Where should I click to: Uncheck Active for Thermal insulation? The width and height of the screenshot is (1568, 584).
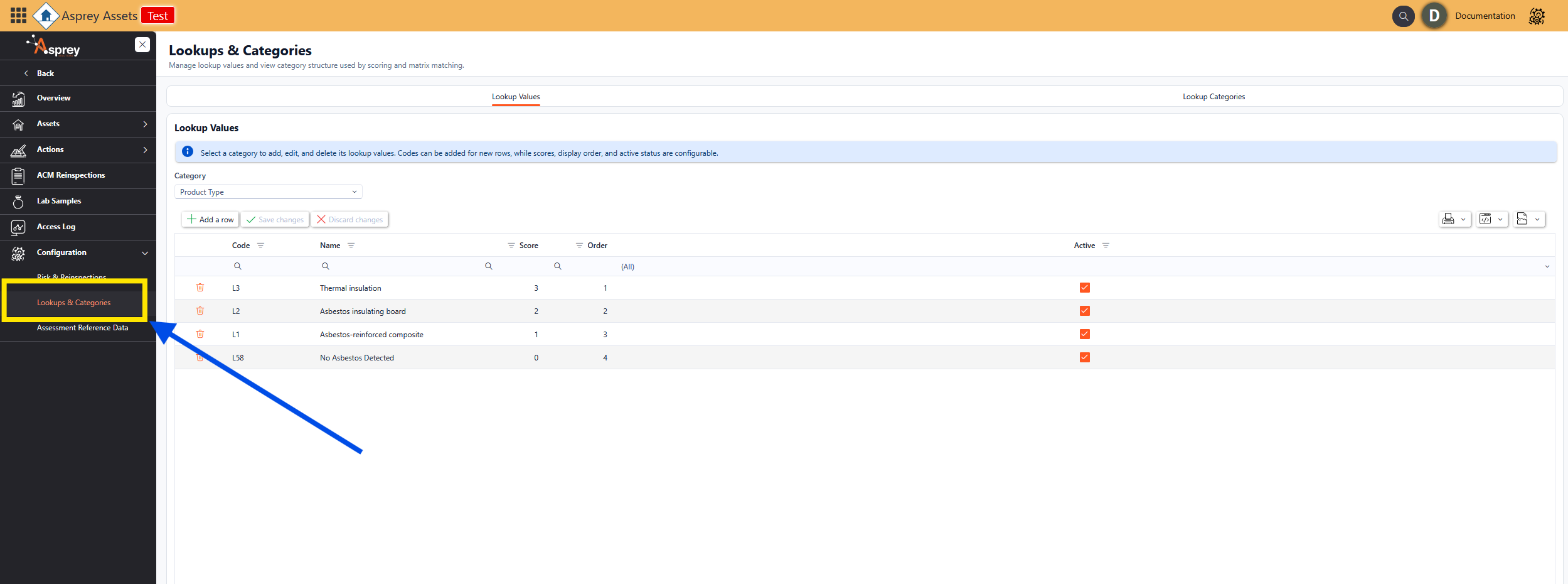point(1084,288)
